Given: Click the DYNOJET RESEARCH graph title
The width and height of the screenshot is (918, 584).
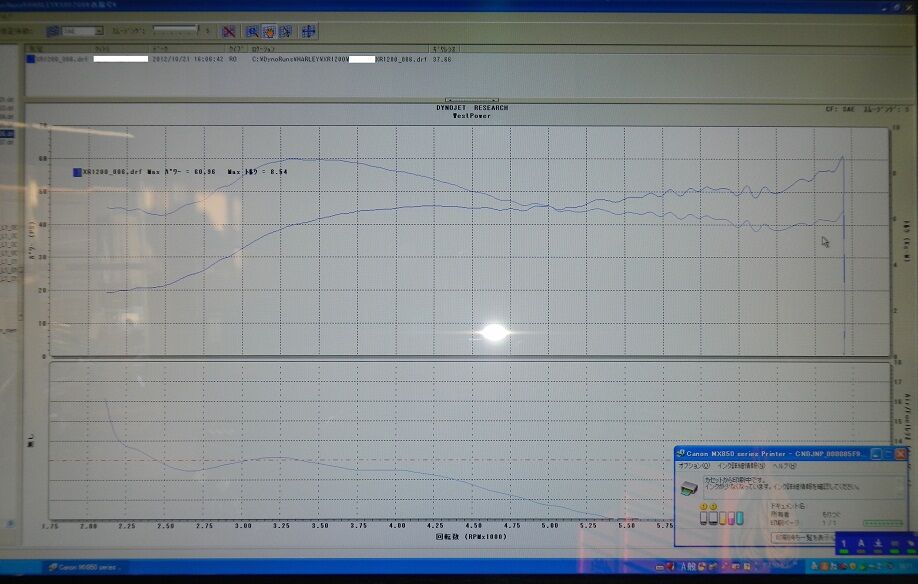Looking at the screenshot, I should (472, 108).
